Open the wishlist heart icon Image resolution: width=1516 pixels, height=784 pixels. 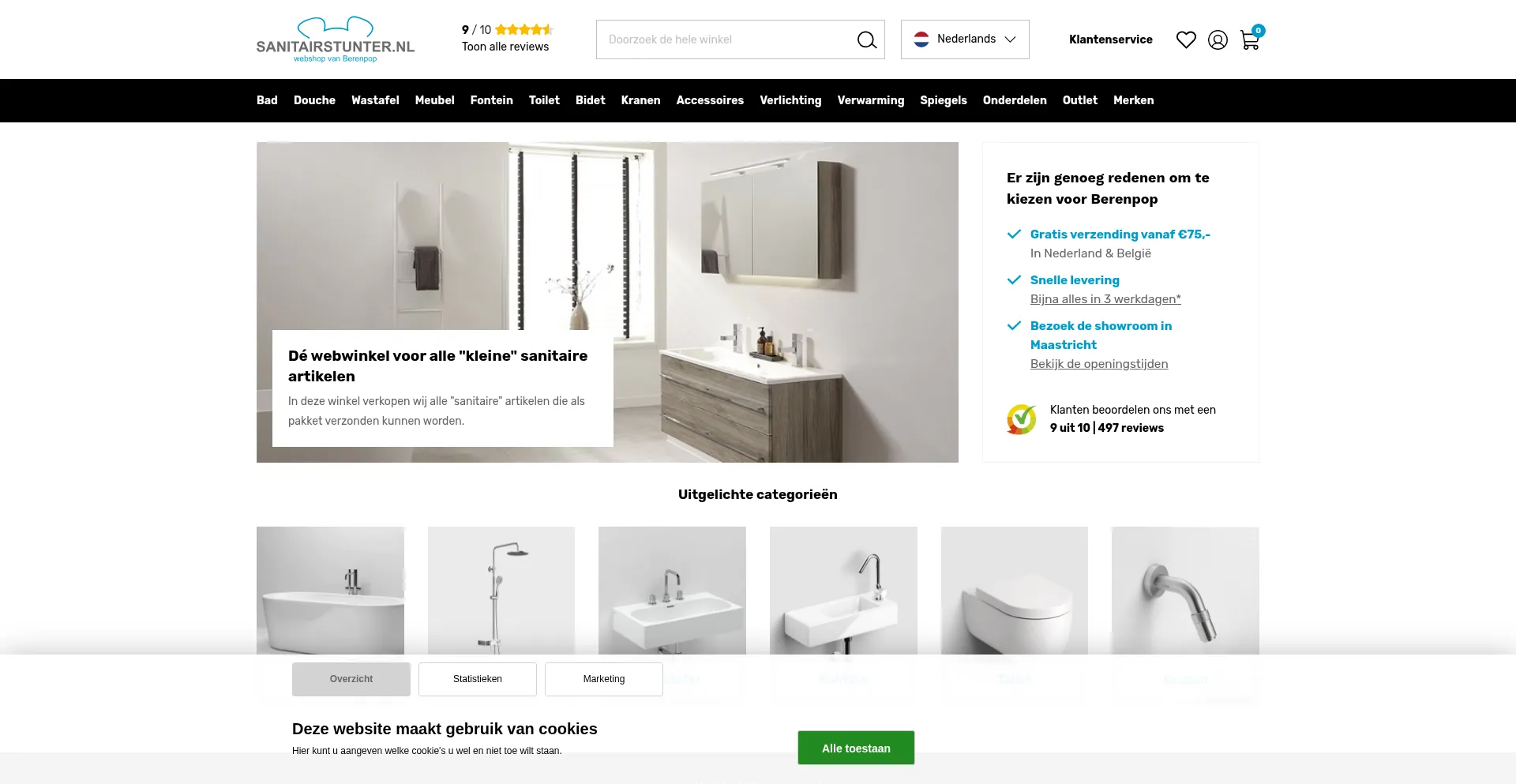coord(1186,39)
